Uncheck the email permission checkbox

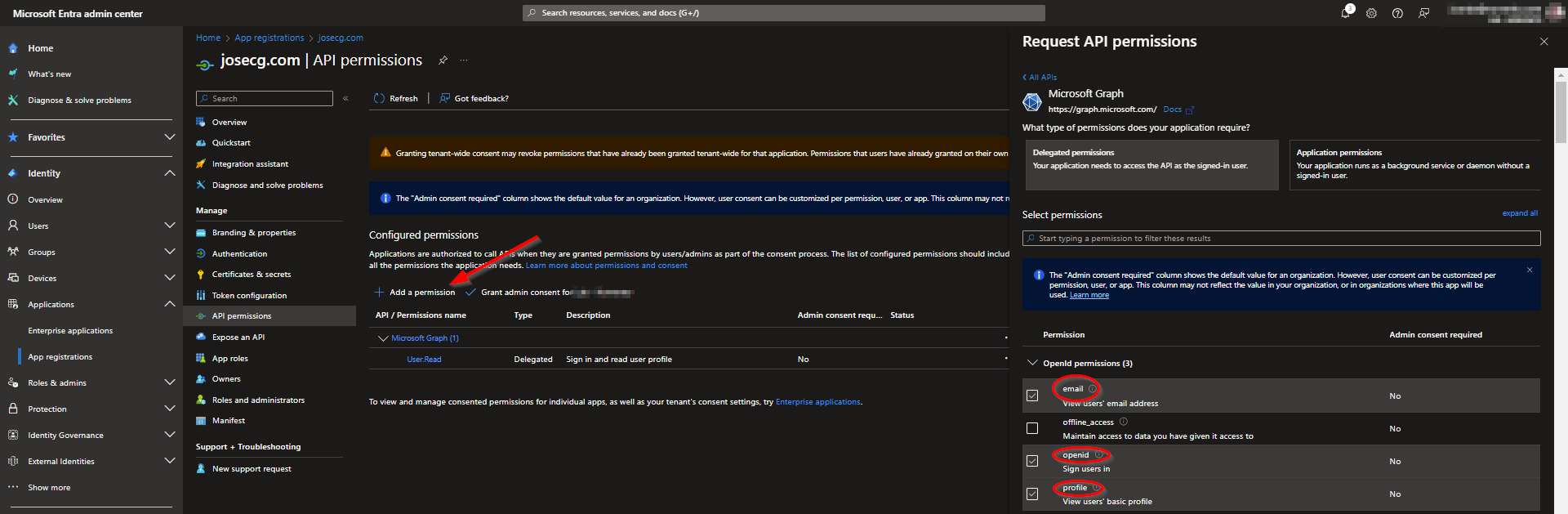tap(1032, 396)
